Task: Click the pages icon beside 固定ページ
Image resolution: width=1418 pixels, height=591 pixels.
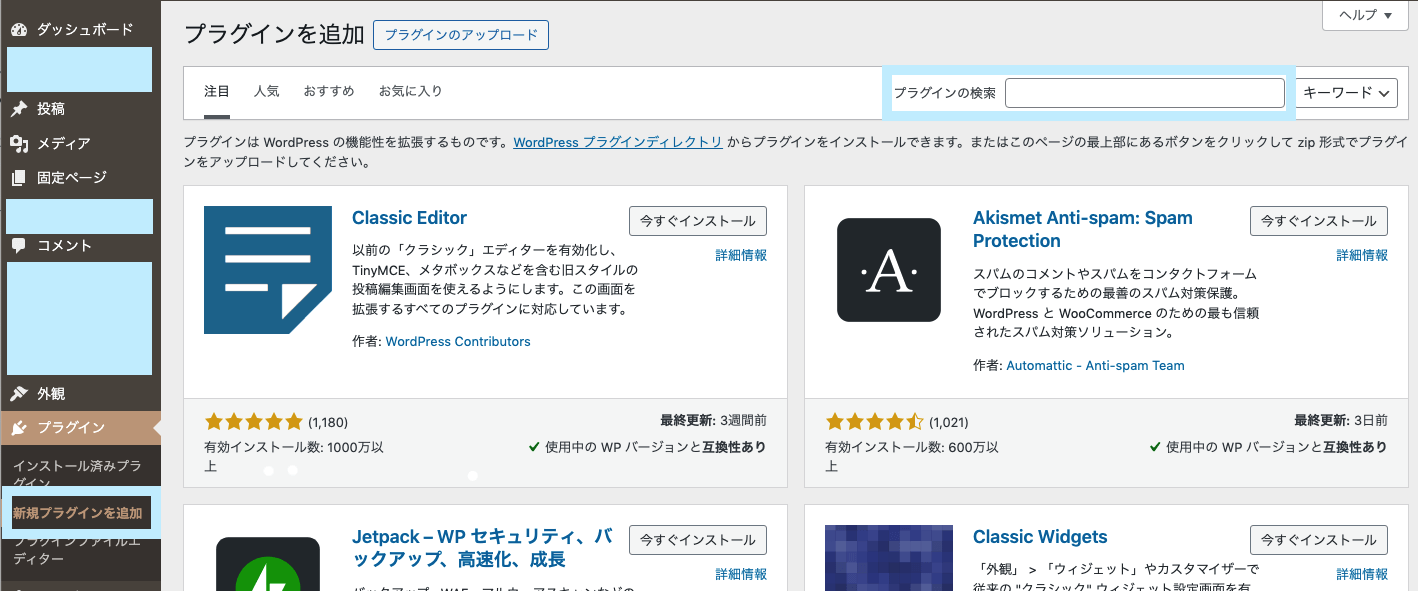Action: pos(19,178)
